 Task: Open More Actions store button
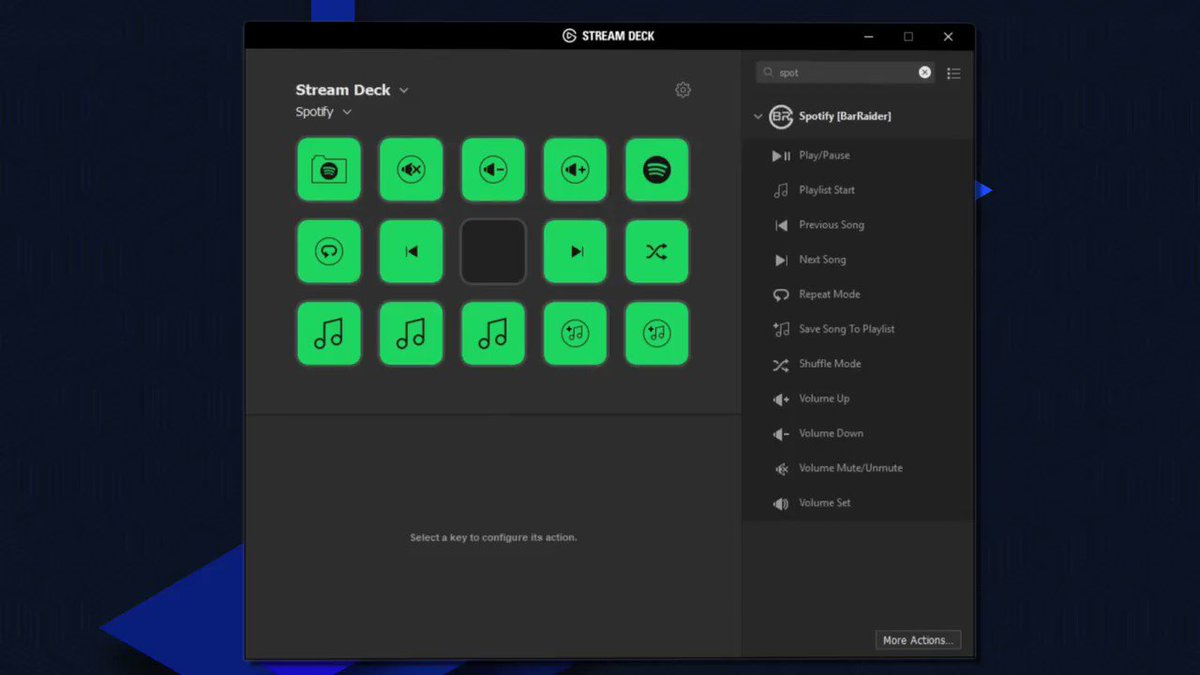(918, 640)
